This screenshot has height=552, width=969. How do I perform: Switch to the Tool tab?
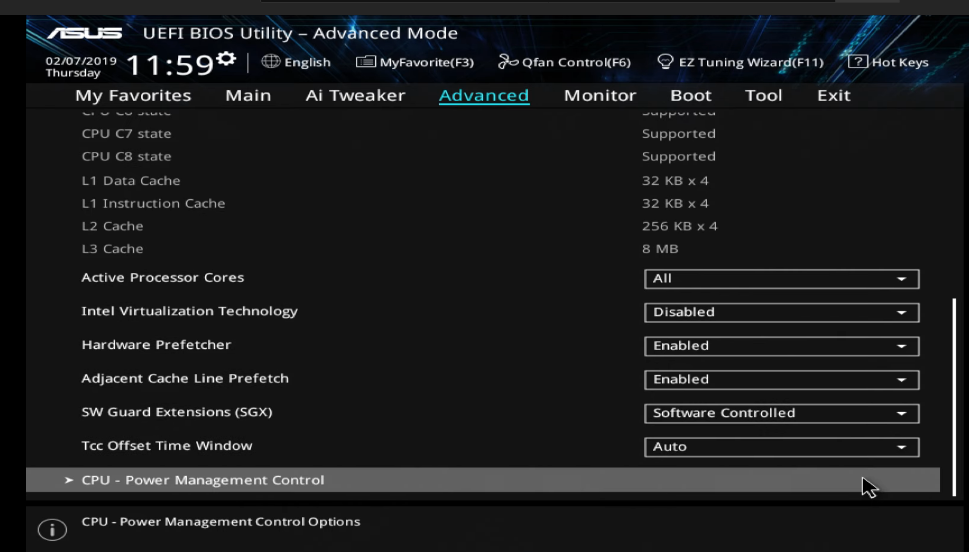tap(763, 95)
